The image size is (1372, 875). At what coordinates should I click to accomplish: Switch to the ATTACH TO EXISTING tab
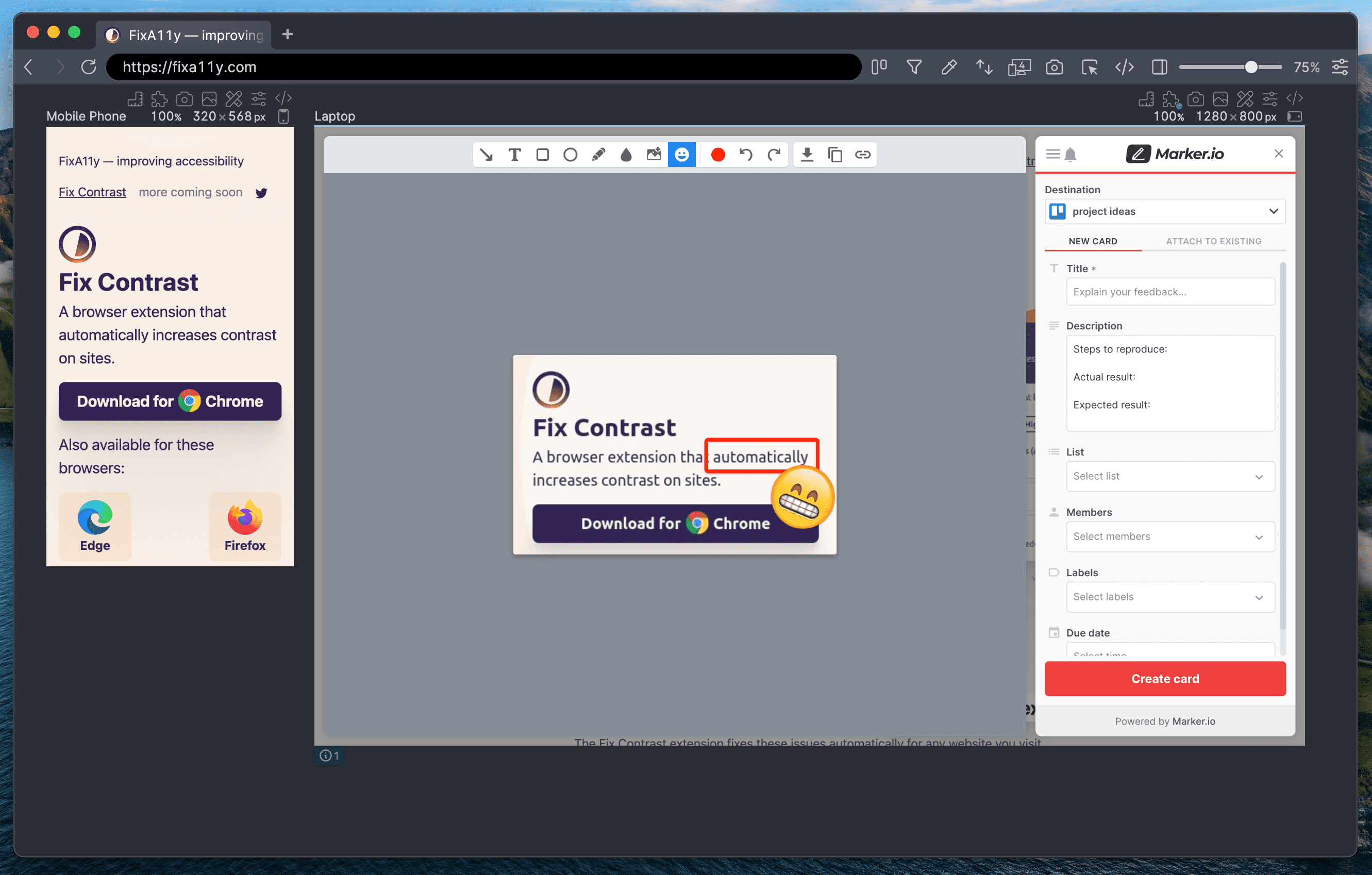tap(1214, 241)
